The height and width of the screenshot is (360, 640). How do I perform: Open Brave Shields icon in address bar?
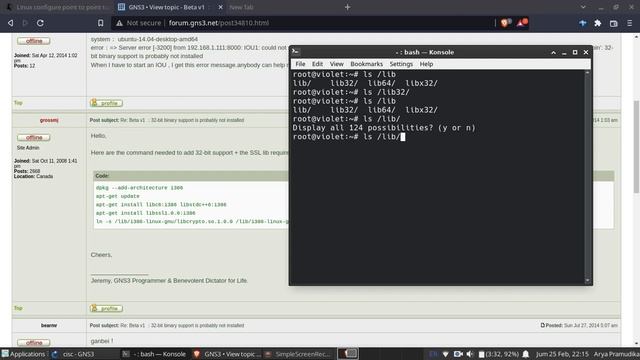pos(505,23)
